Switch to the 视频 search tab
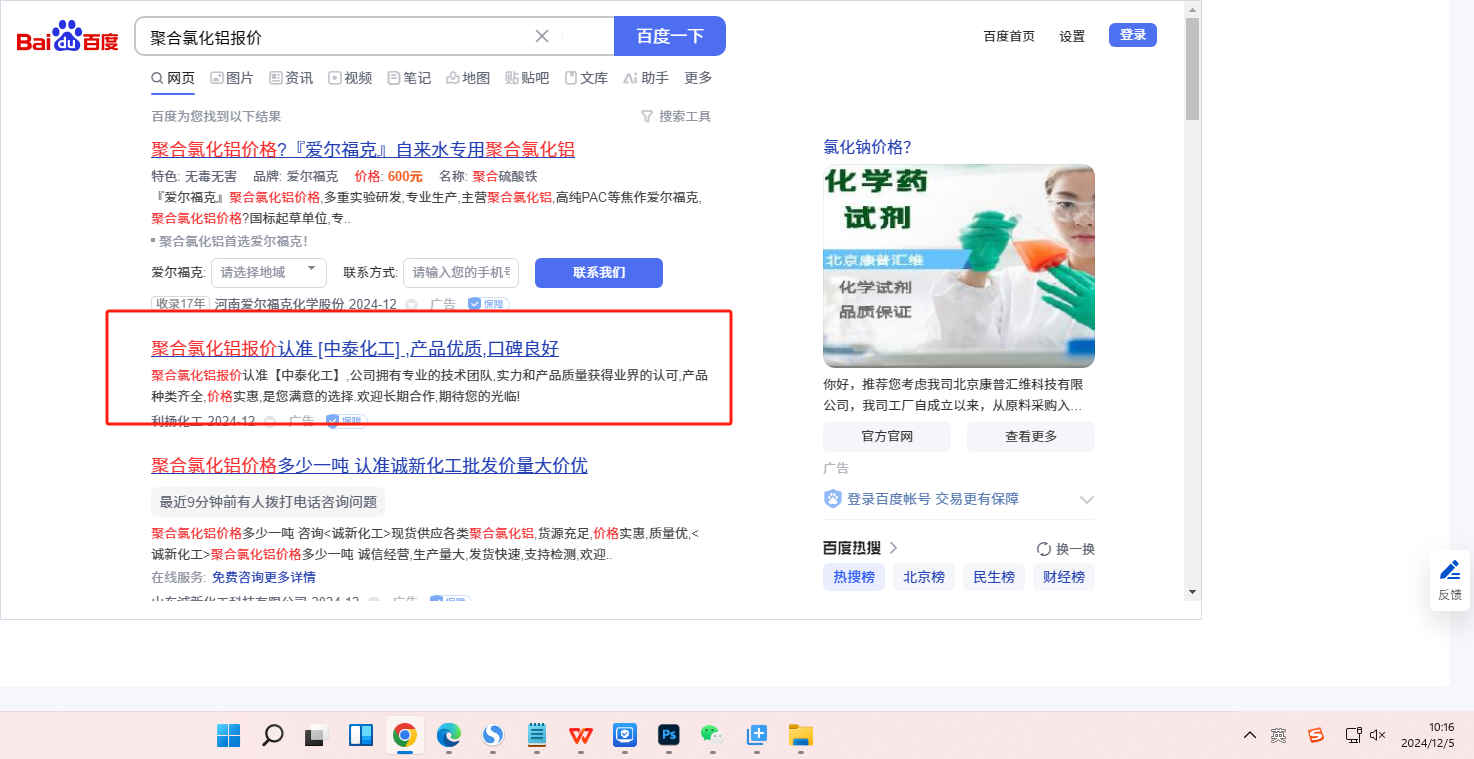The height and width of the screenshot is (759, 1474). (x=350, y=78)
